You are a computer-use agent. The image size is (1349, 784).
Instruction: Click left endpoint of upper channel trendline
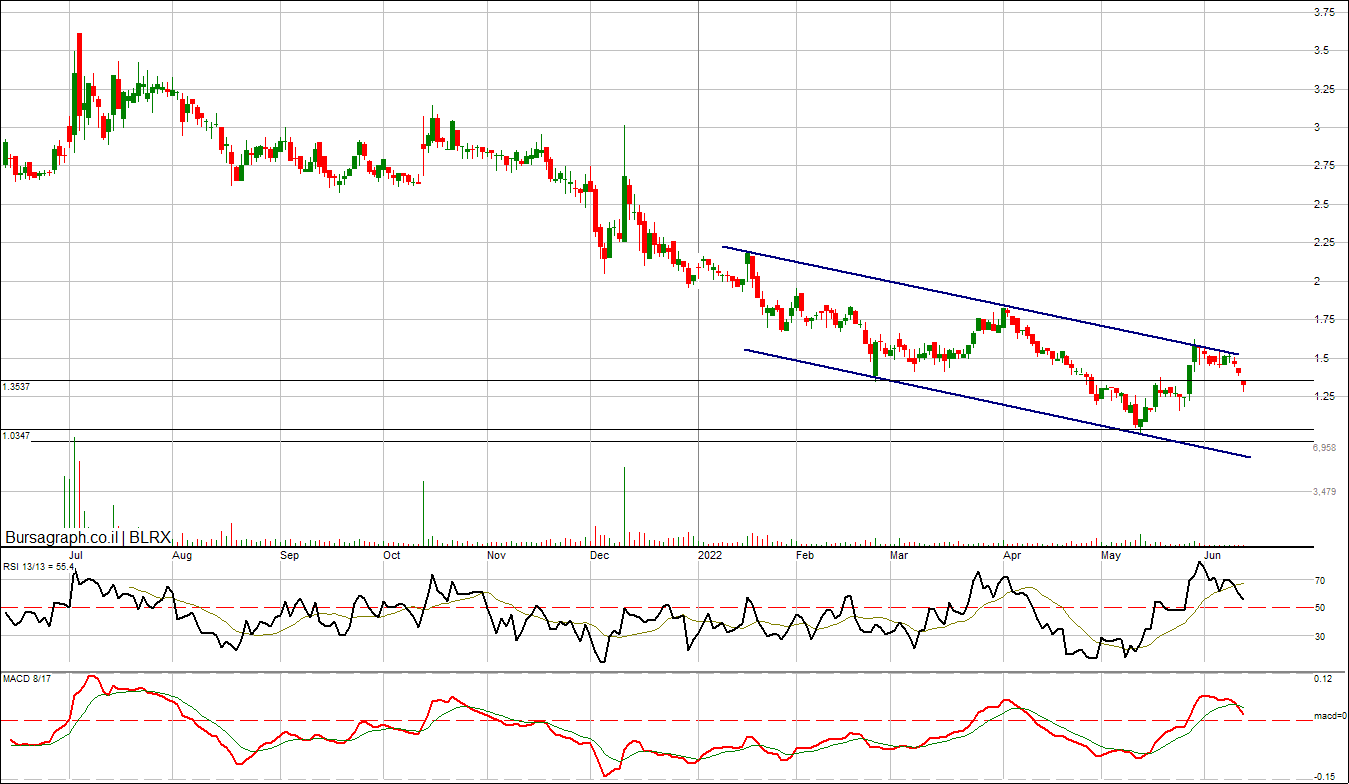pyautogui.click(x=723, y=247)
